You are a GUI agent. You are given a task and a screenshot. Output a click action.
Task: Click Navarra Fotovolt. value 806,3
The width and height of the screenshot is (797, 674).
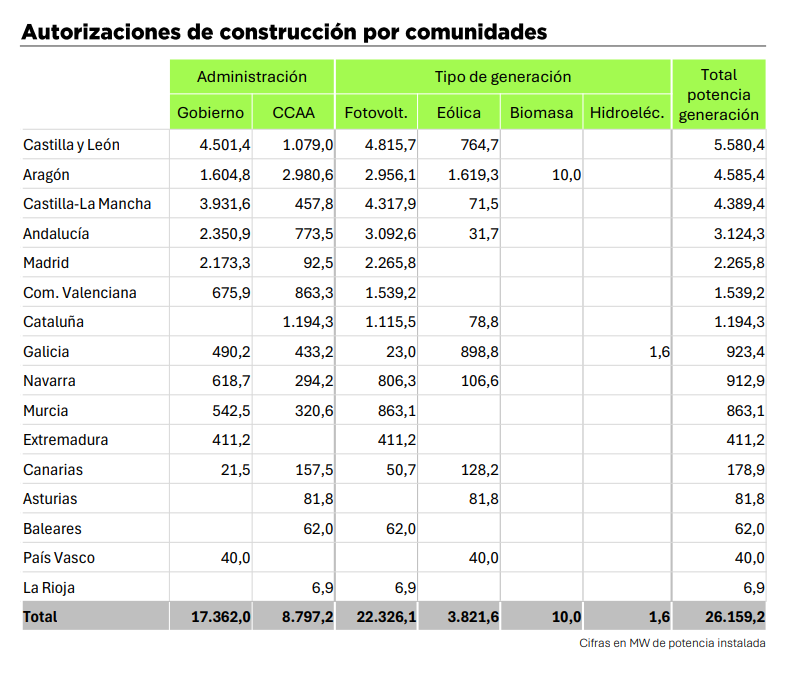click(x=396, y=381)
